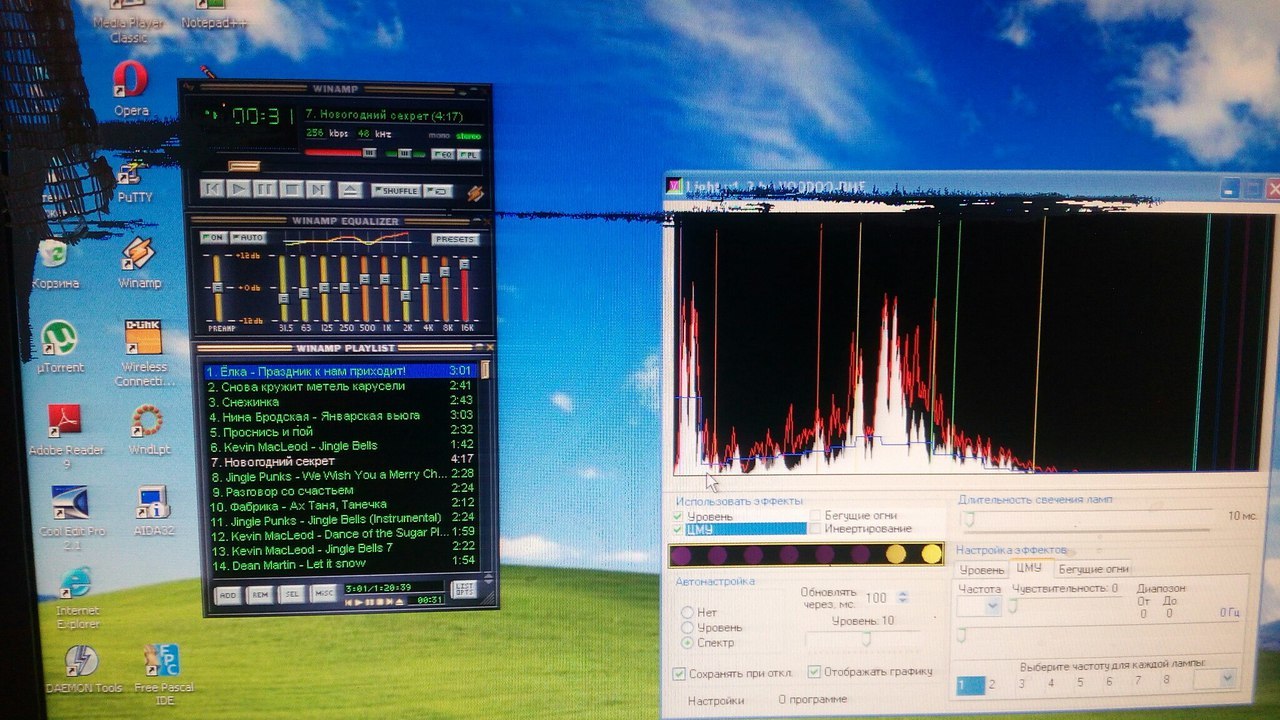
Task: Open 'О программе' menu item
Action: tap(813, 699)
